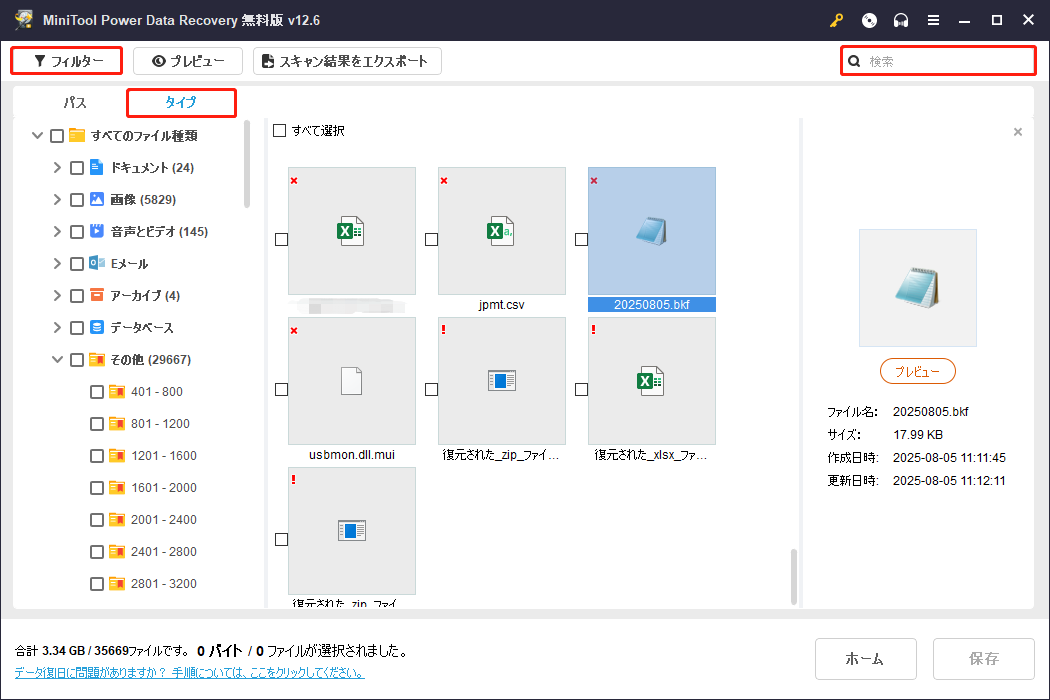Click into the 検索 search field
This screenshot has height=700, width=1050.
coord(938,61)
